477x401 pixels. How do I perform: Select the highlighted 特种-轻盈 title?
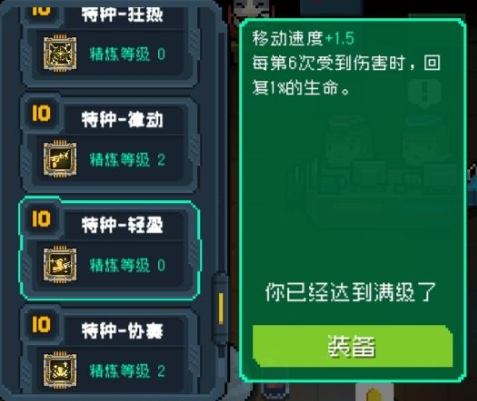(122, 225)
